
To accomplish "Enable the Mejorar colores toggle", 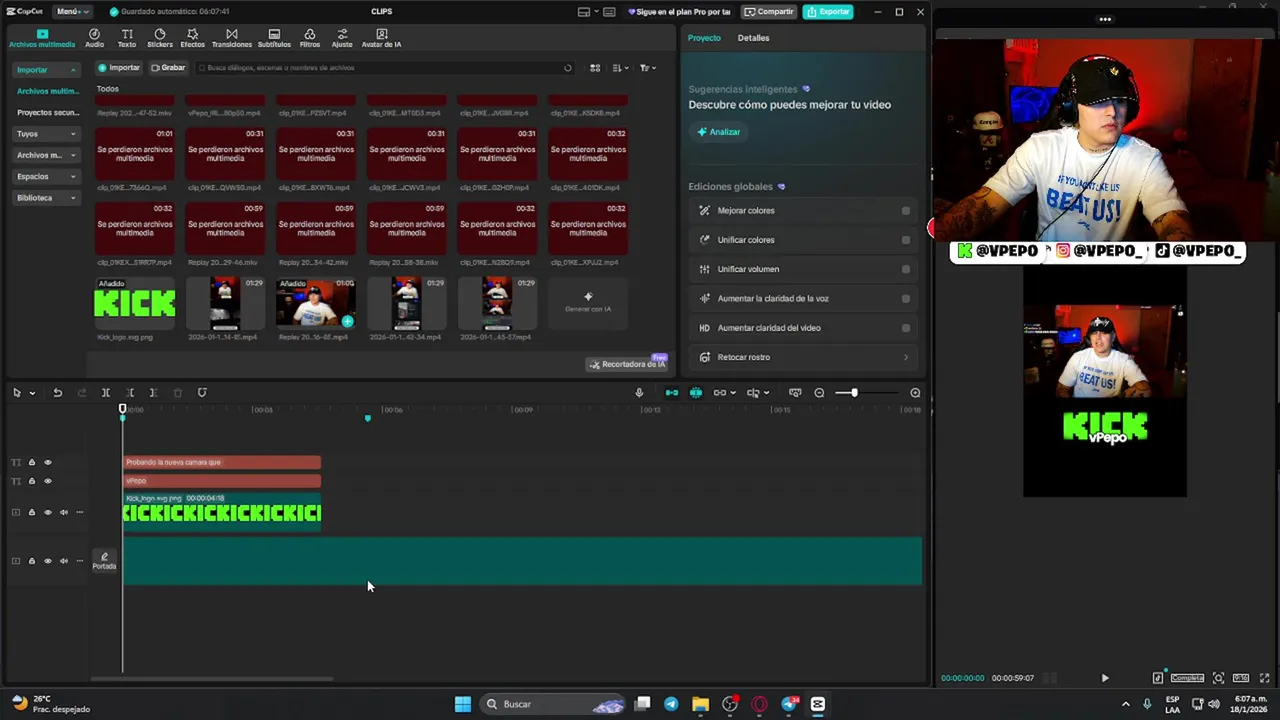I will pyautogui.click(x=906, y=211).
